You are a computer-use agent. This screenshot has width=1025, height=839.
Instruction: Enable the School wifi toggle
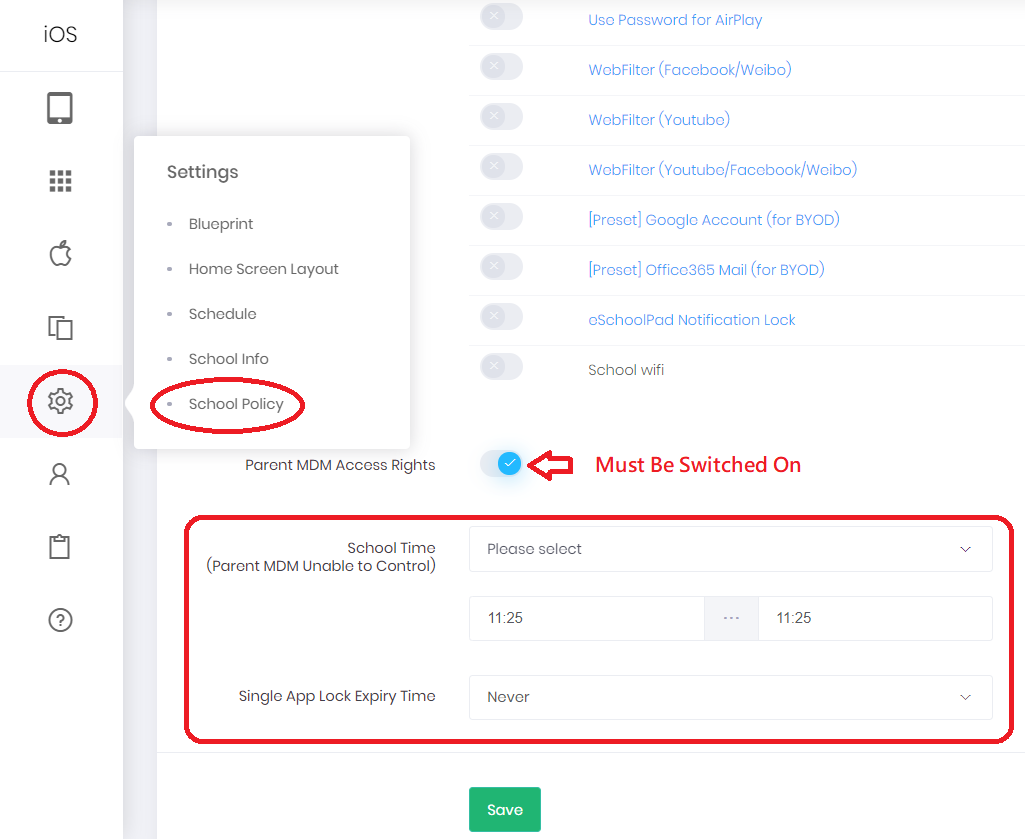tap(501, 367)
